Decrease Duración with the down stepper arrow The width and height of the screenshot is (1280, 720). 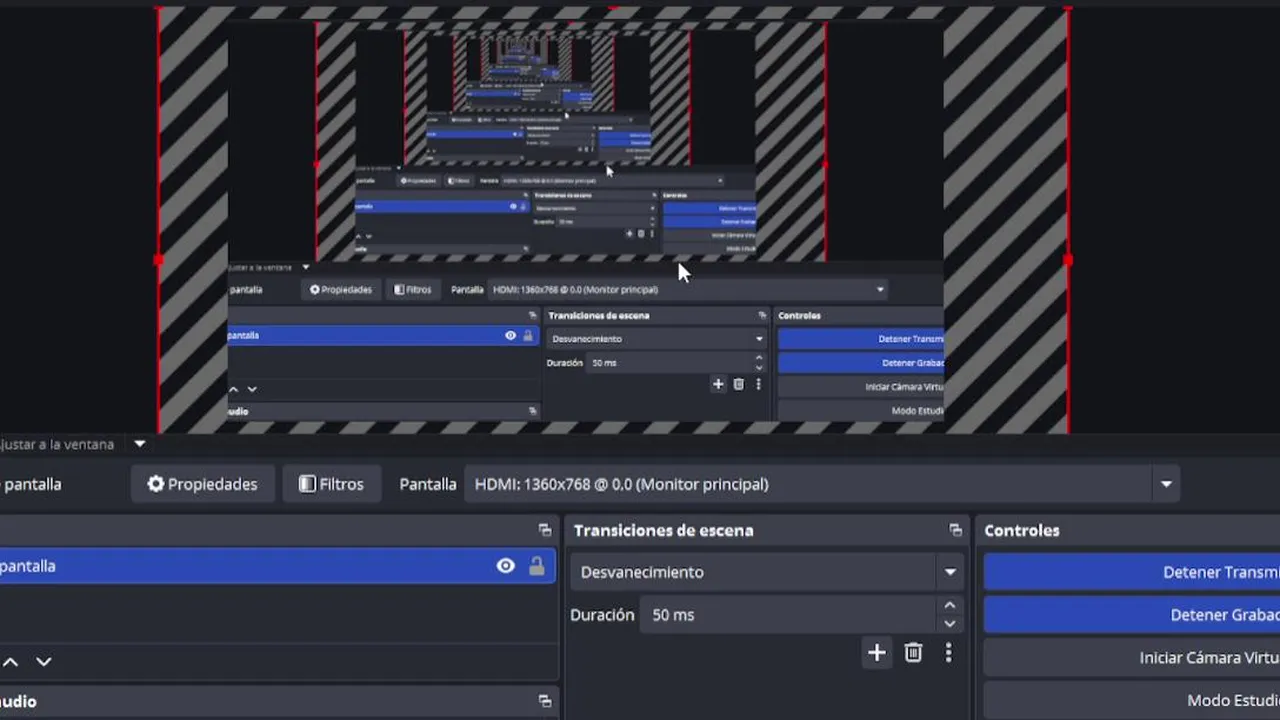(950, 623)
